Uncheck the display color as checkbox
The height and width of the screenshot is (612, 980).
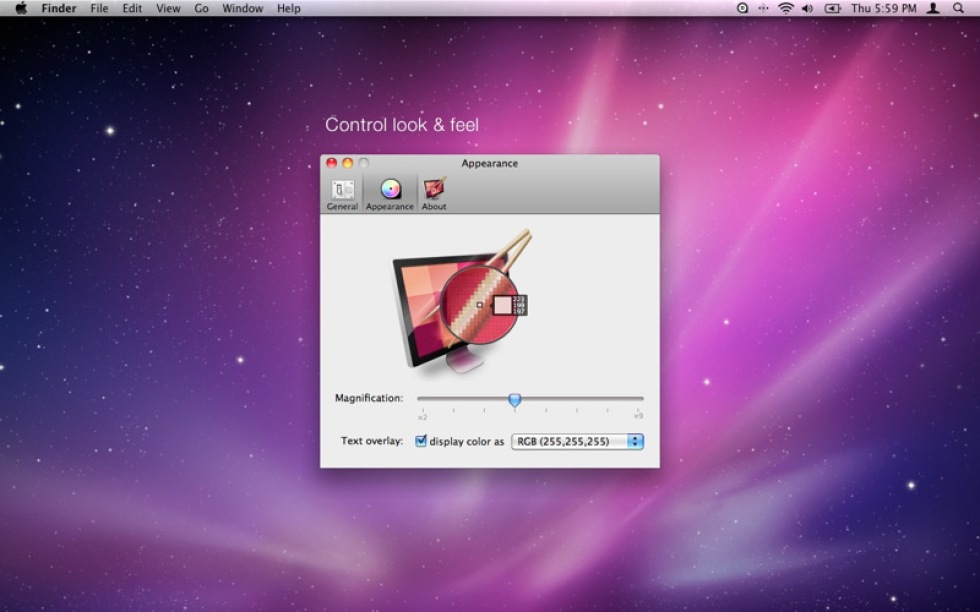(421, 441)
